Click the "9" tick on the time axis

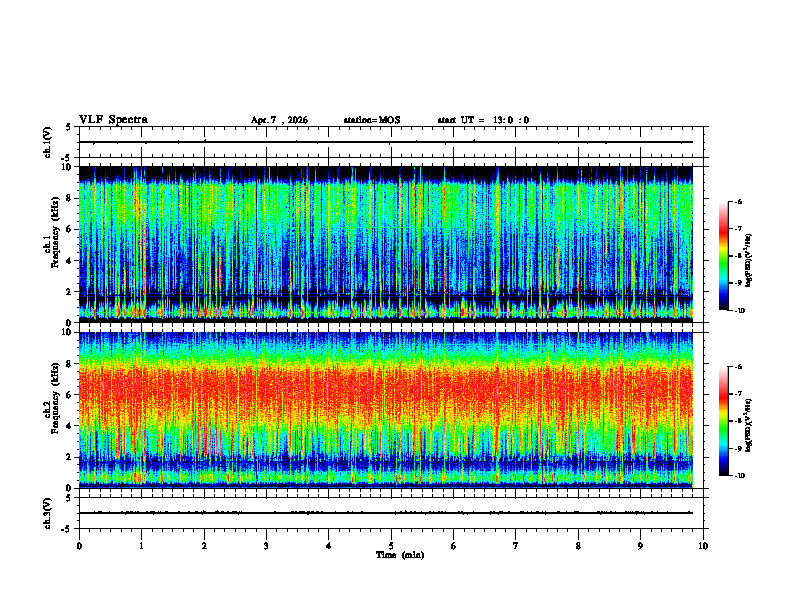640,546
